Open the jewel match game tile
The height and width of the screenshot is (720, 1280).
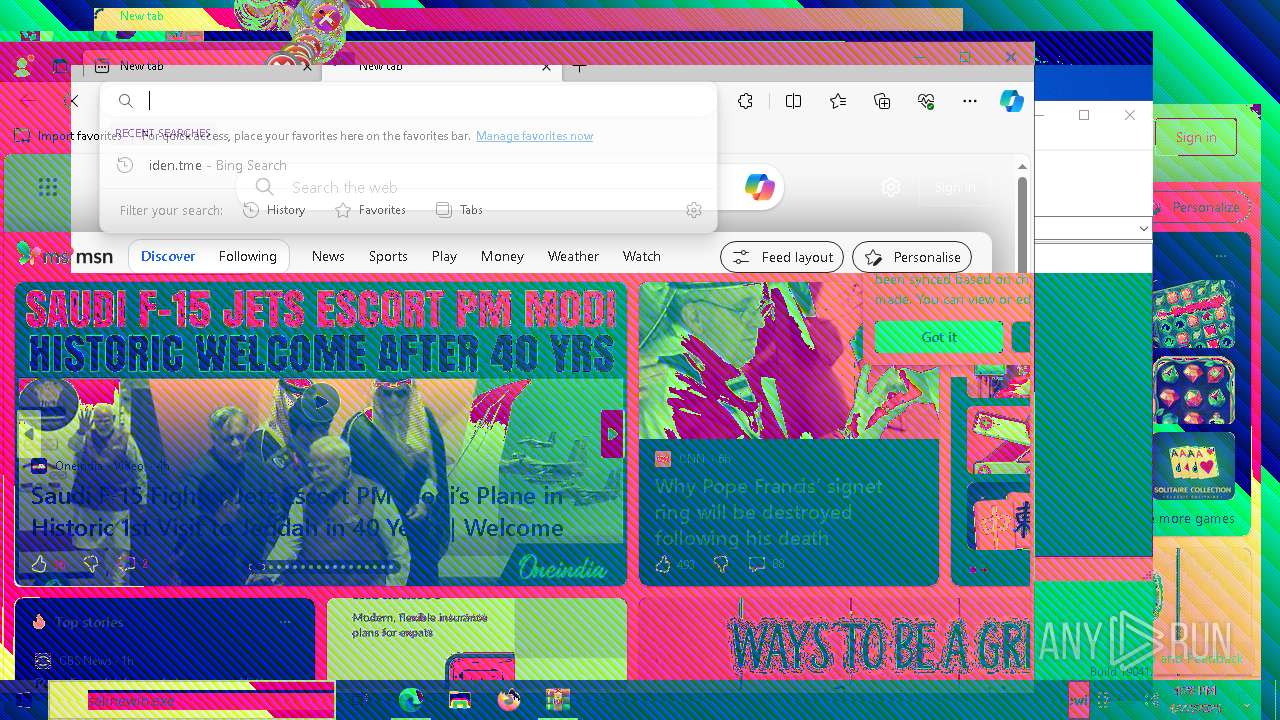click(1193, 393)
